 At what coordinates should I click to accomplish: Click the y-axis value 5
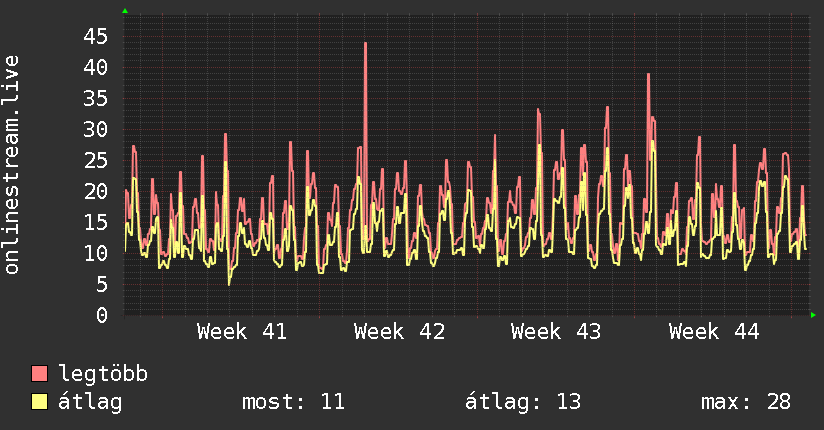point(102,284)
